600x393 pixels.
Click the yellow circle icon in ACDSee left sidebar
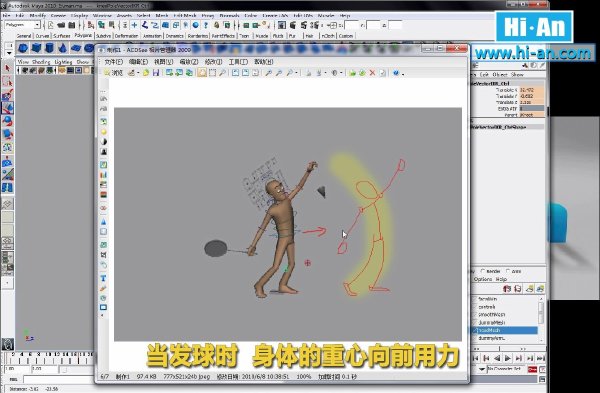click(x=103, y=132)
